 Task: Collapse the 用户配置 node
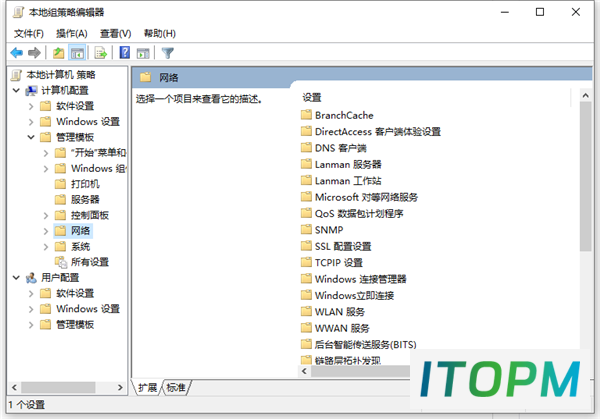(16, 277)
